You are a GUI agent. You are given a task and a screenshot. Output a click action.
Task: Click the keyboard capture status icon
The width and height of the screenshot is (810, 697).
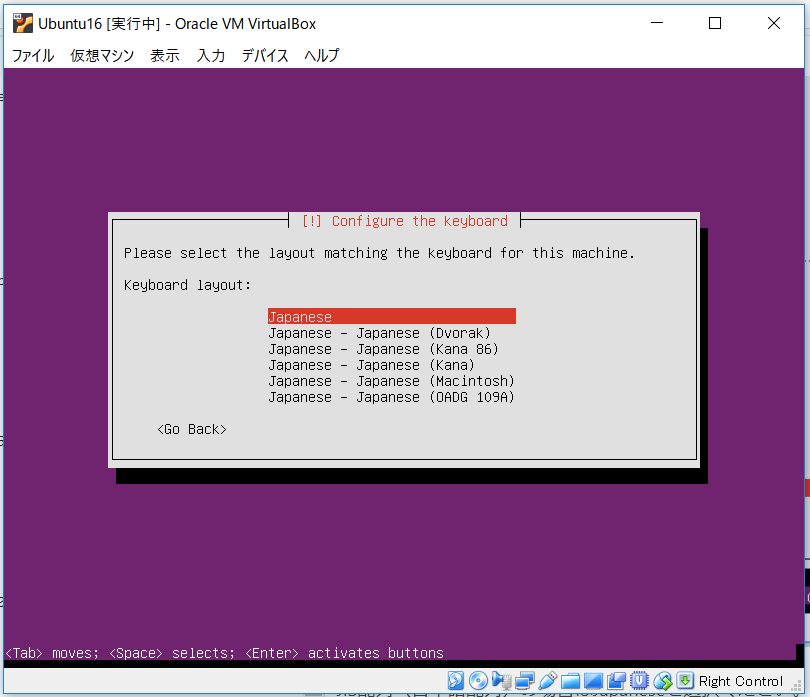tap(684, 681)
